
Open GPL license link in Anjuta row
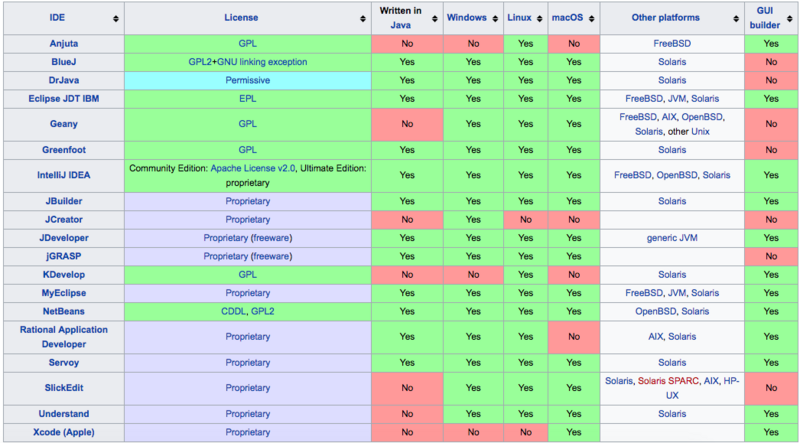(x=247, y=43)
